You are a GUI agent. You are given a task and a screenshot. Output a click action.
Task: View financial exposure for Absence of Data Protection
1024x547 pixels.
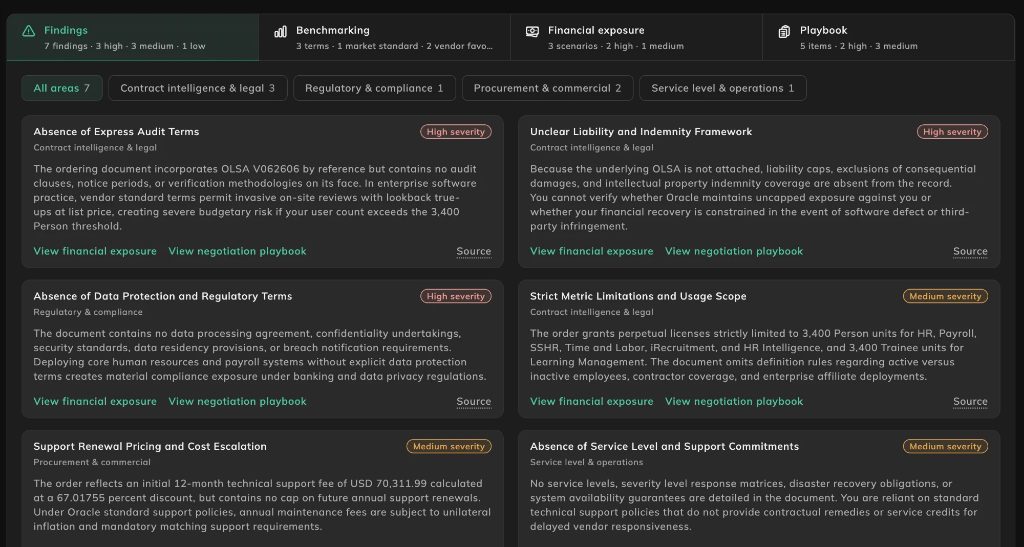(95, 401)
